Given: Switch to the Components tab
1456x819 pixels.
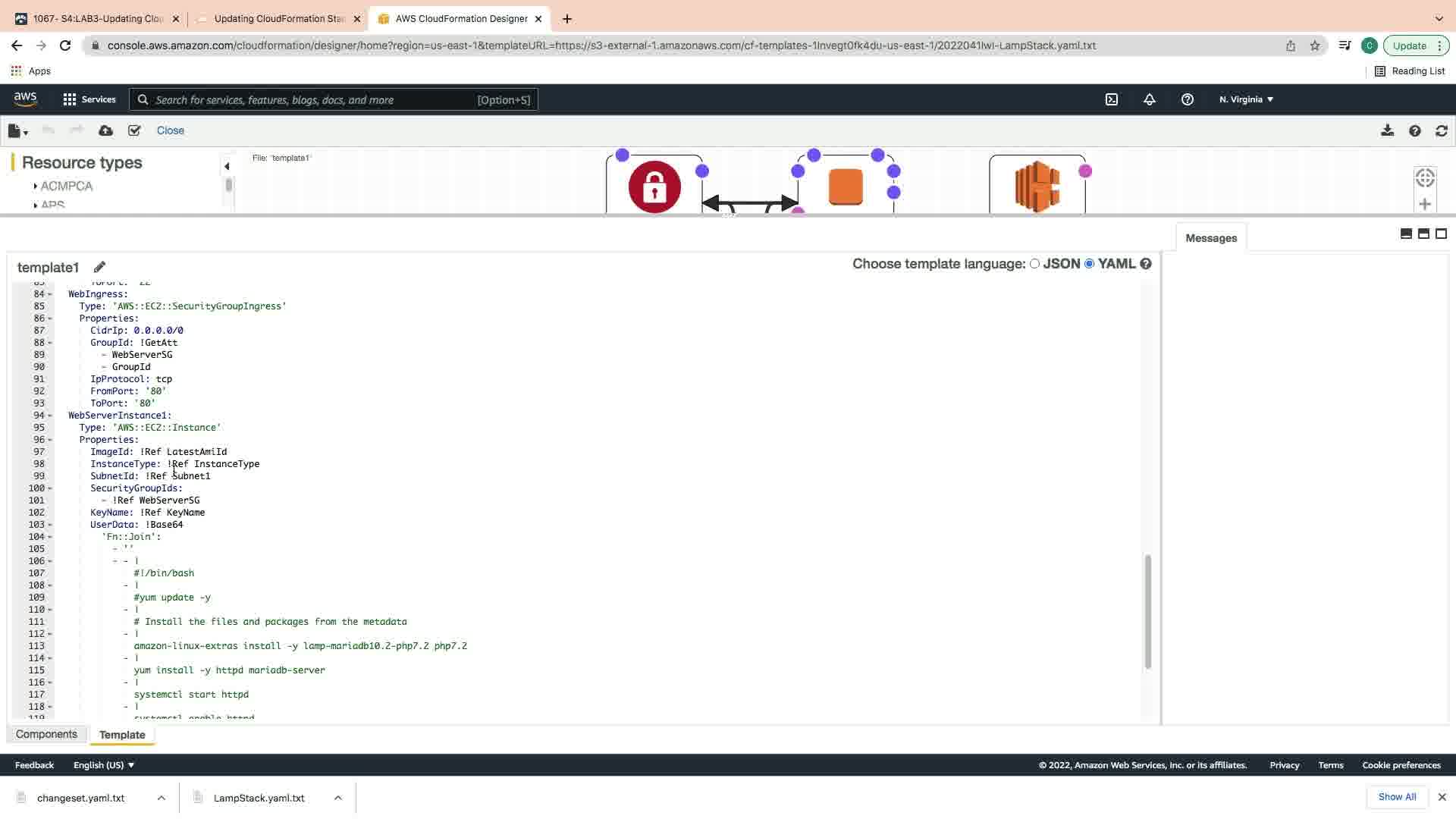Looking at the screenshot, I should [x=46, y=734].
